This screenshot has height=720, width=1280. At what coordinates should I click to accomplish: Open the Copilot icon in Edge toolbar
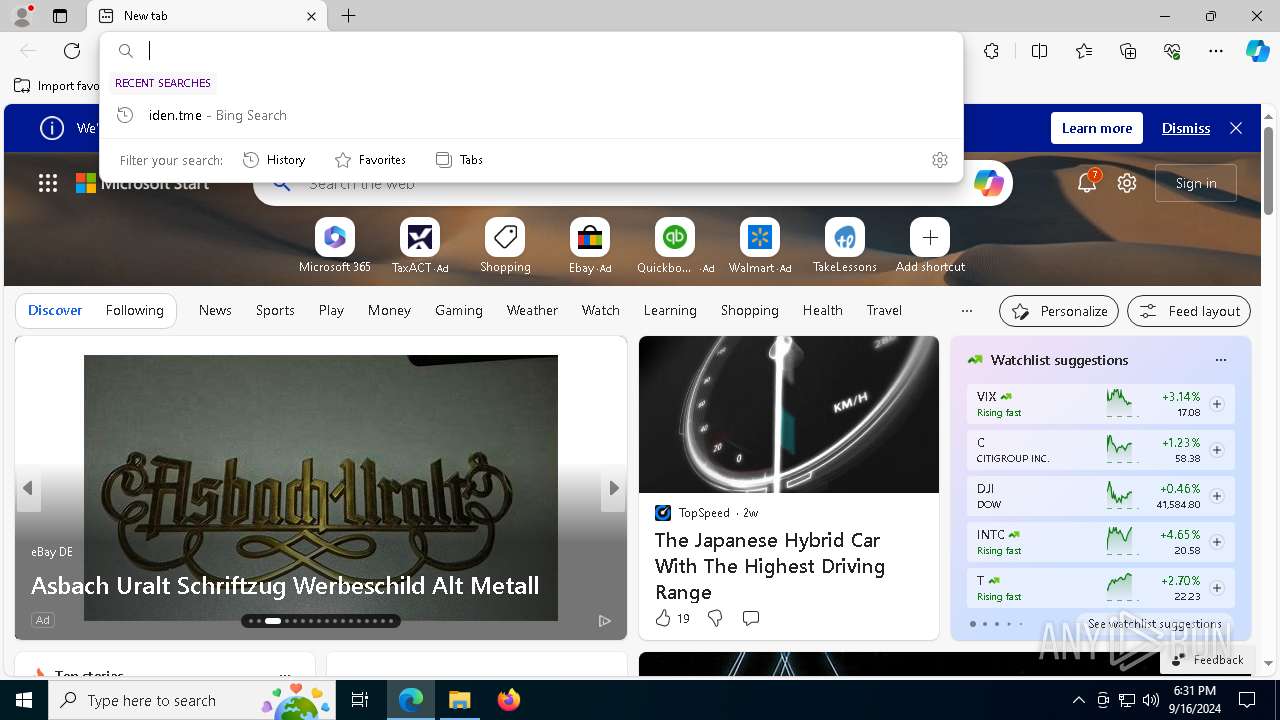[1257, 51]
